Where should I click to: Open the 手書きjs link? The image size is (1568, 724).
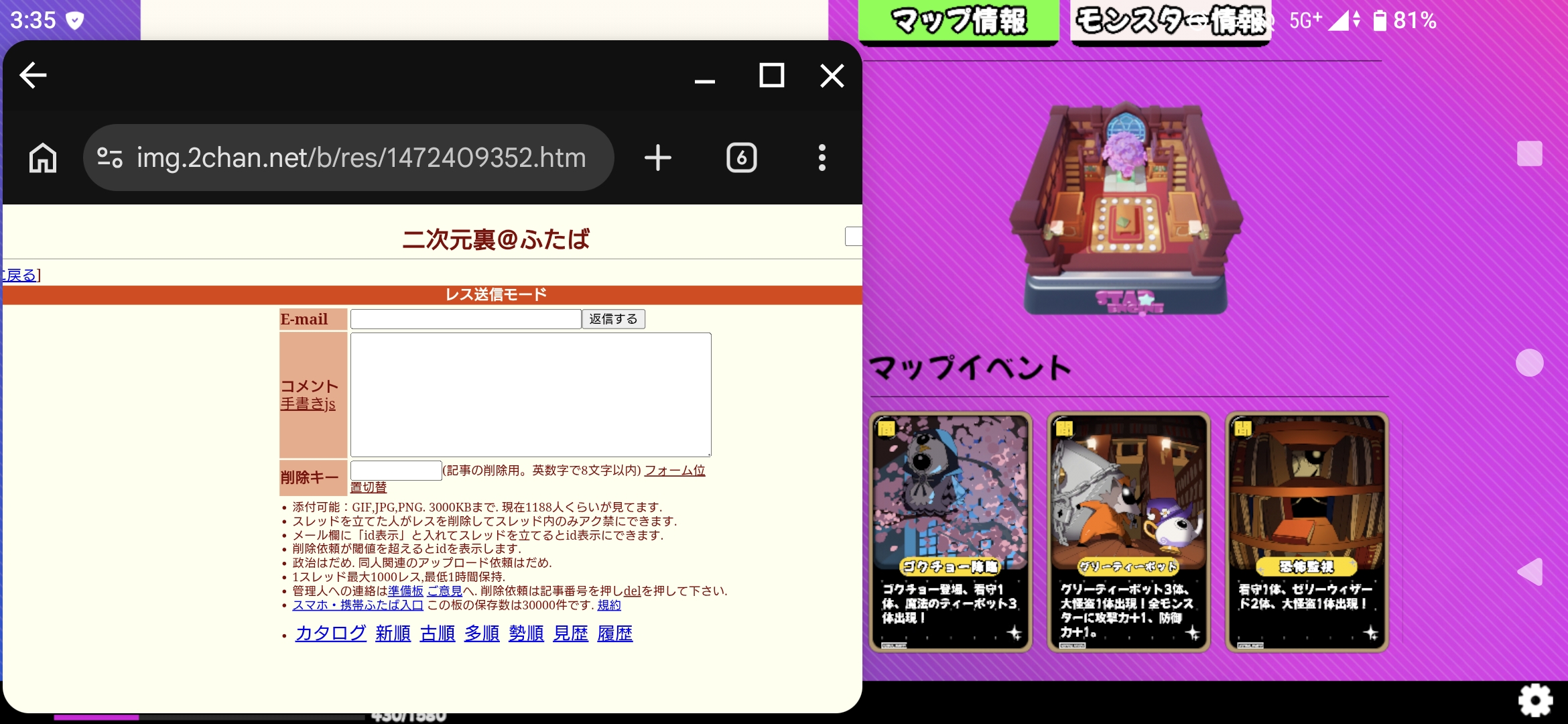(308, 404)
